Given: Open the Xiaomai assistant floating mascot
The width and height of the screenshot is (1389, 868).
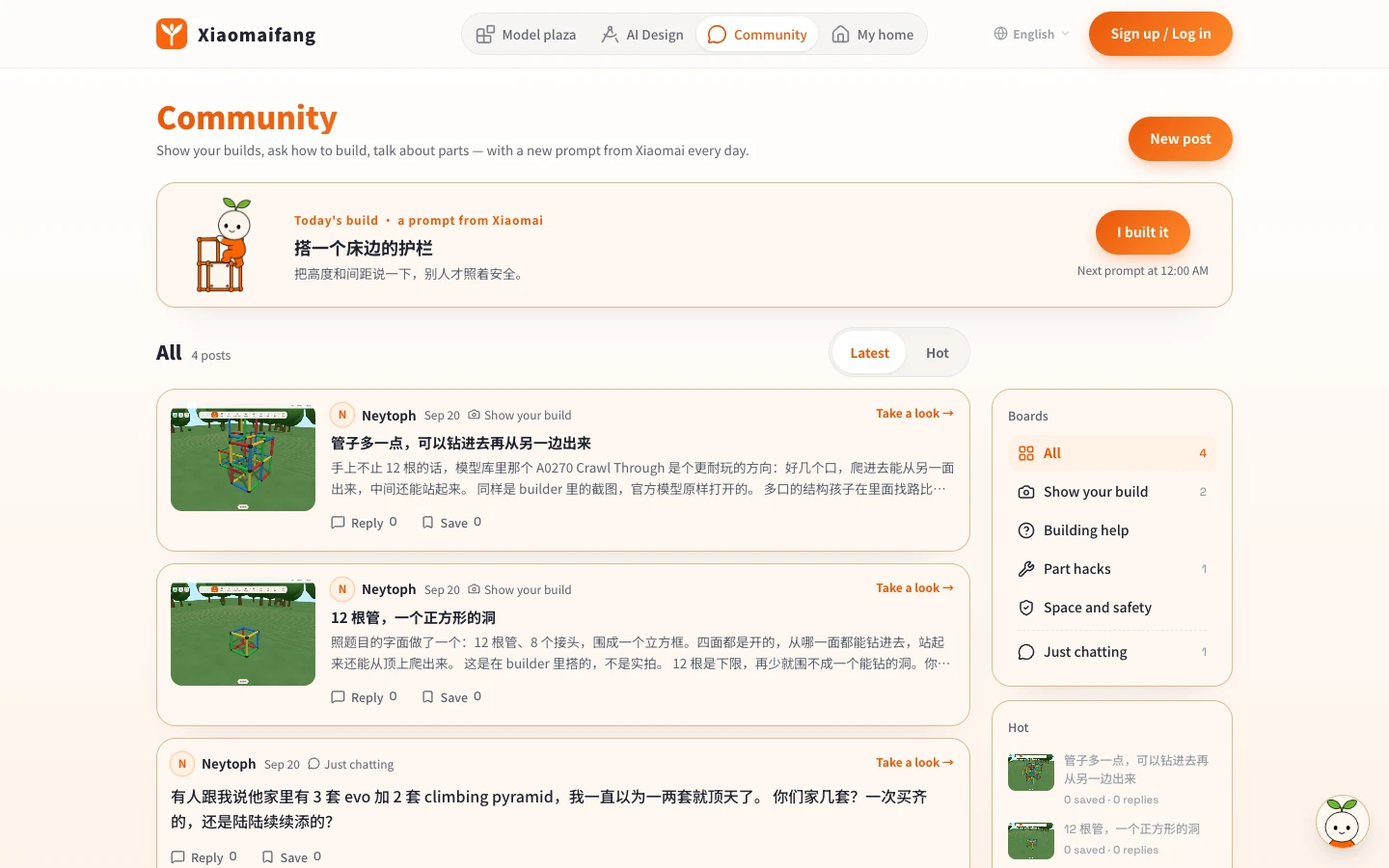Looking at the screenshot, I should coord(1343,823).
